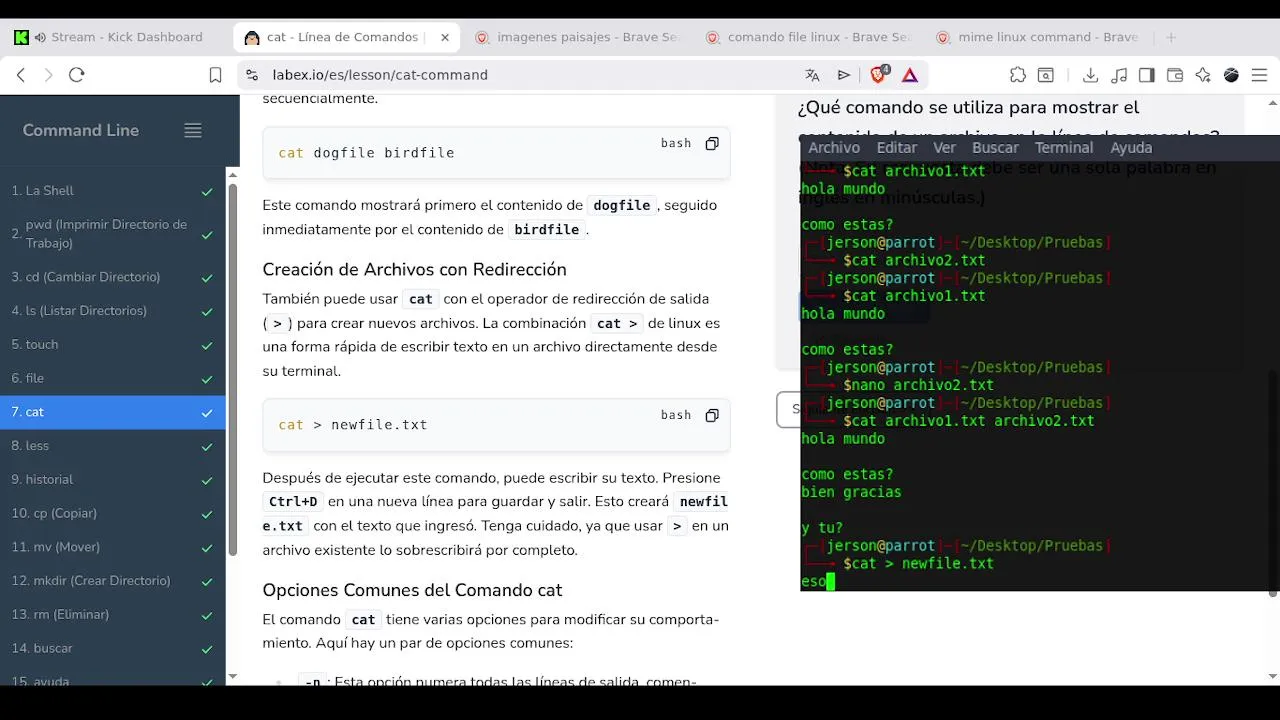Bookmark this page
The height and width of the screenshot is (720, 1280).
215,75
